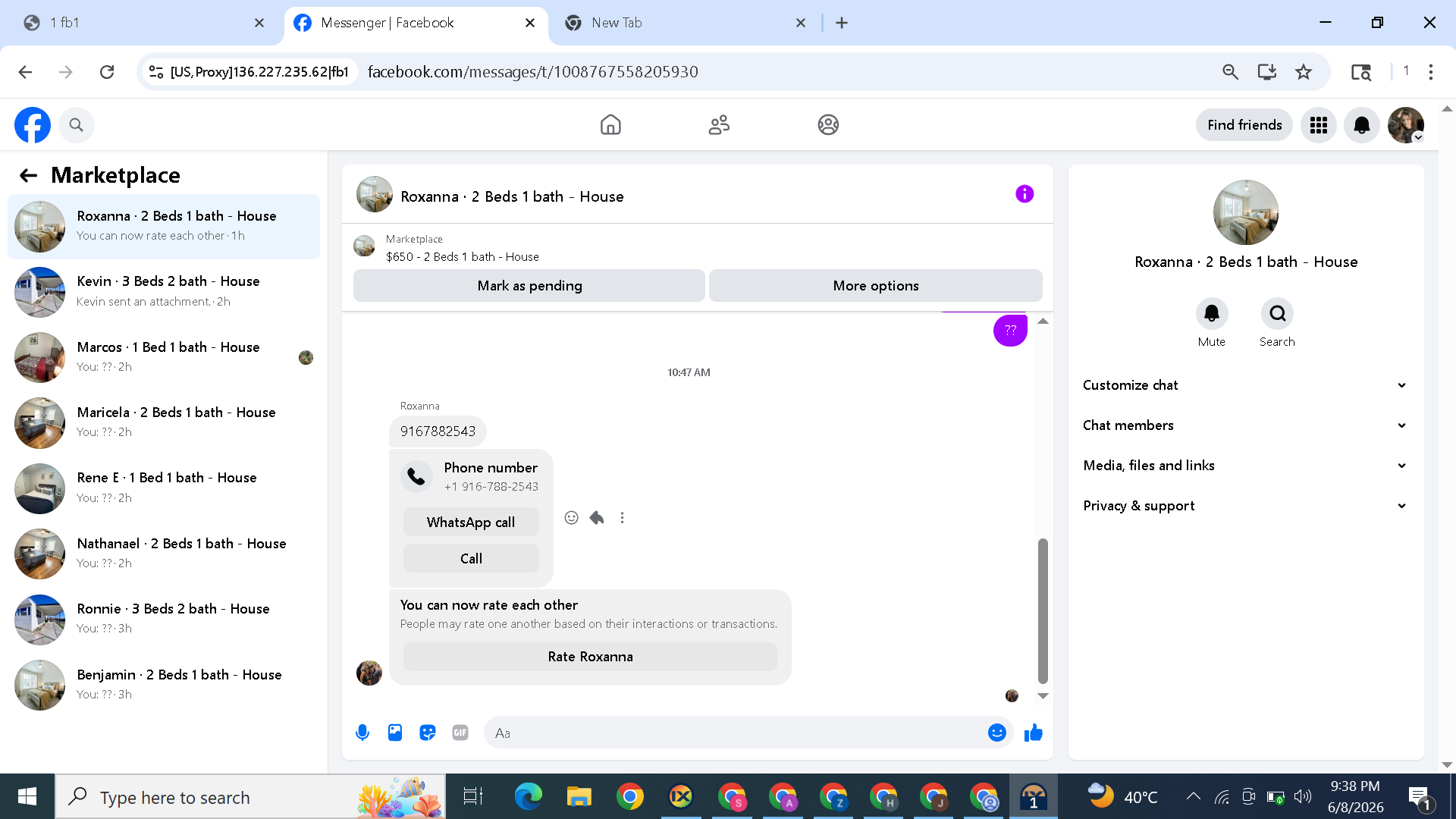This screenshot has width=1456, height=819.
Task: Open the Facebook menu grid icon
Action: (1319, 125)
